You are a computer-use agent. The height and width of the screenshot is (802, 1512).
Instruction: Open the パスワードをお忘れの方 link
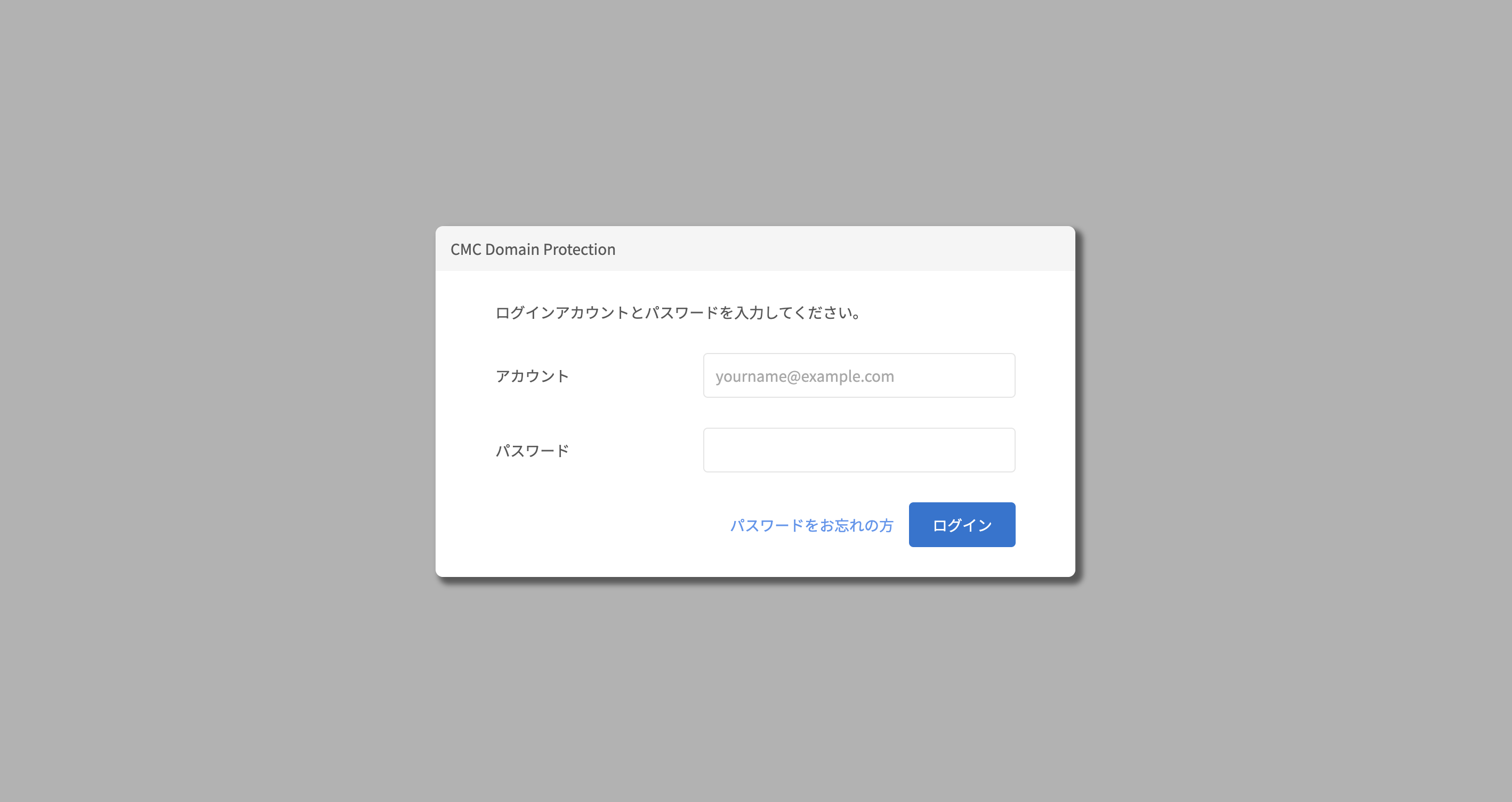(x=811, y=525)
